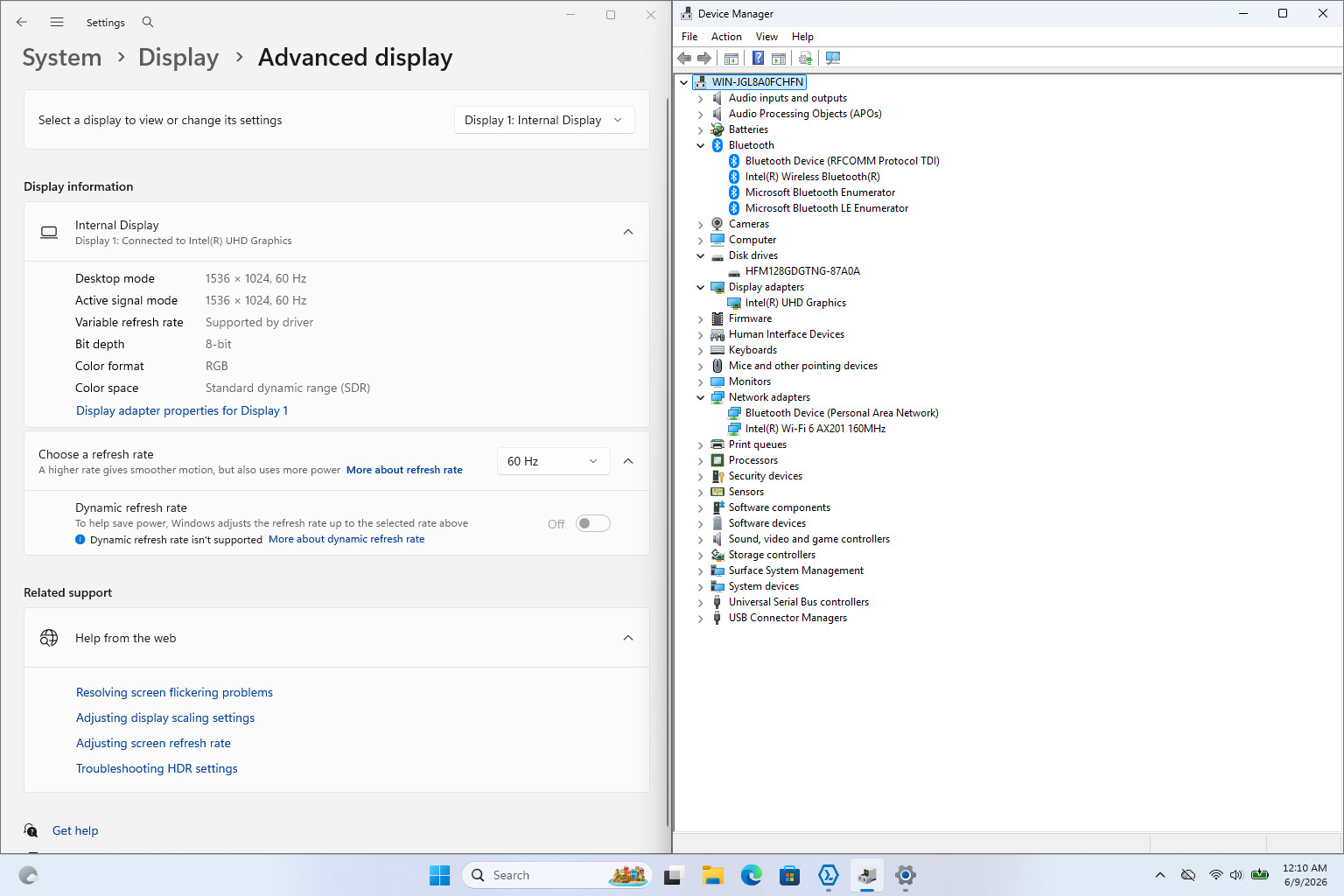Select the Surface System Management node
The height and width of the screenshot is (896, 1344).
click(x=796, y=570)
